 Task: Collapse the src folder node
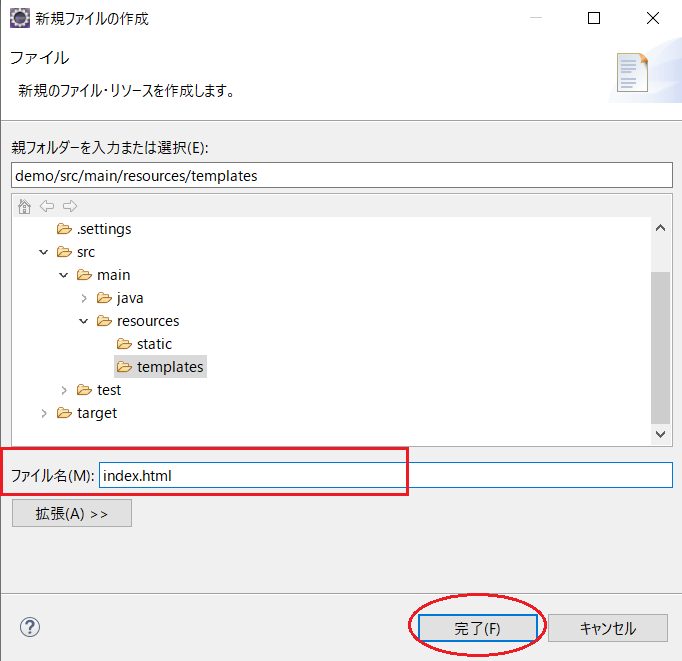pyautogui.click(x=43, y=252)
